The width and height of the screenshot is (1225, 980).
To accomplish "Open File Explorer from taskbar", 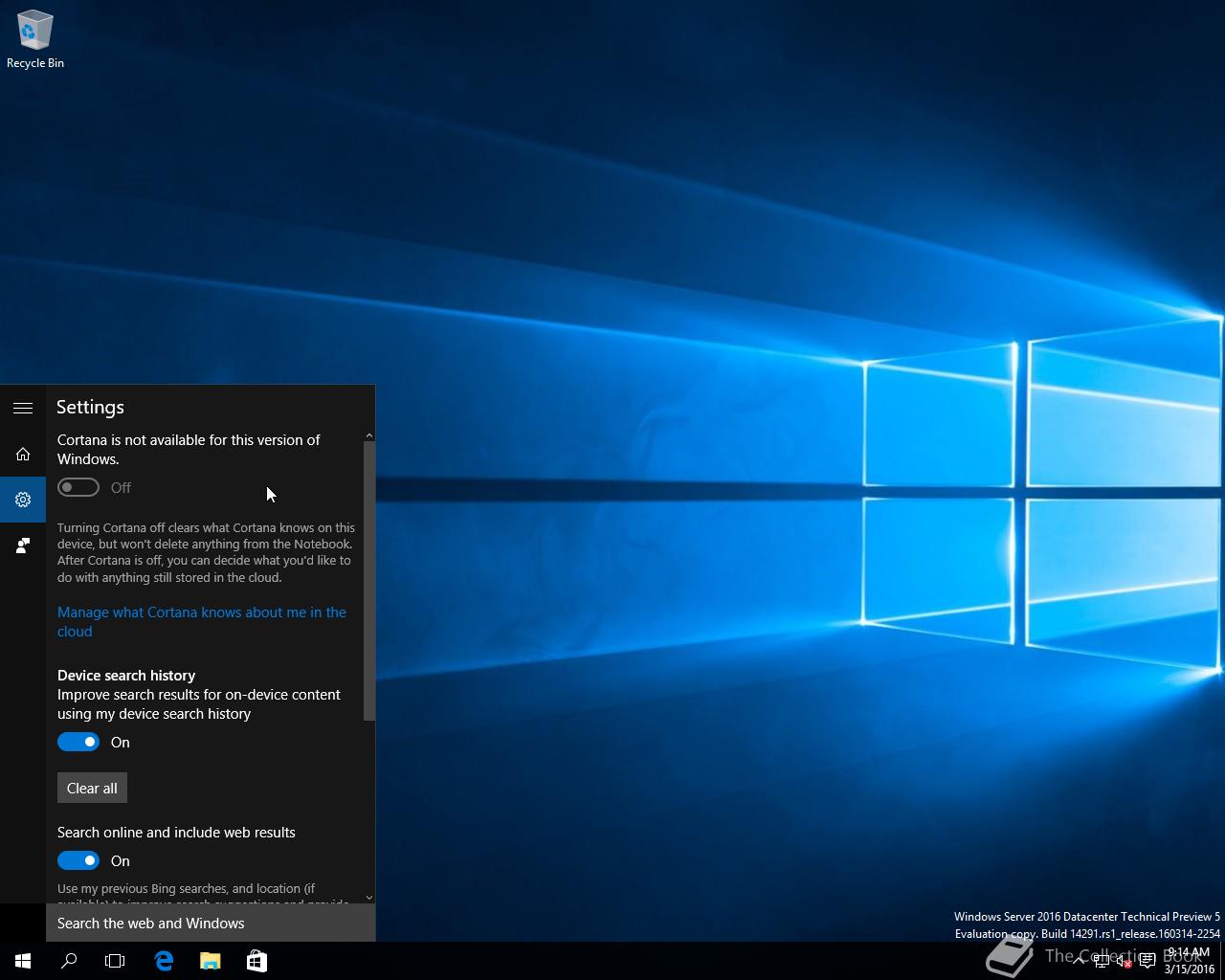I will (211, 961).
